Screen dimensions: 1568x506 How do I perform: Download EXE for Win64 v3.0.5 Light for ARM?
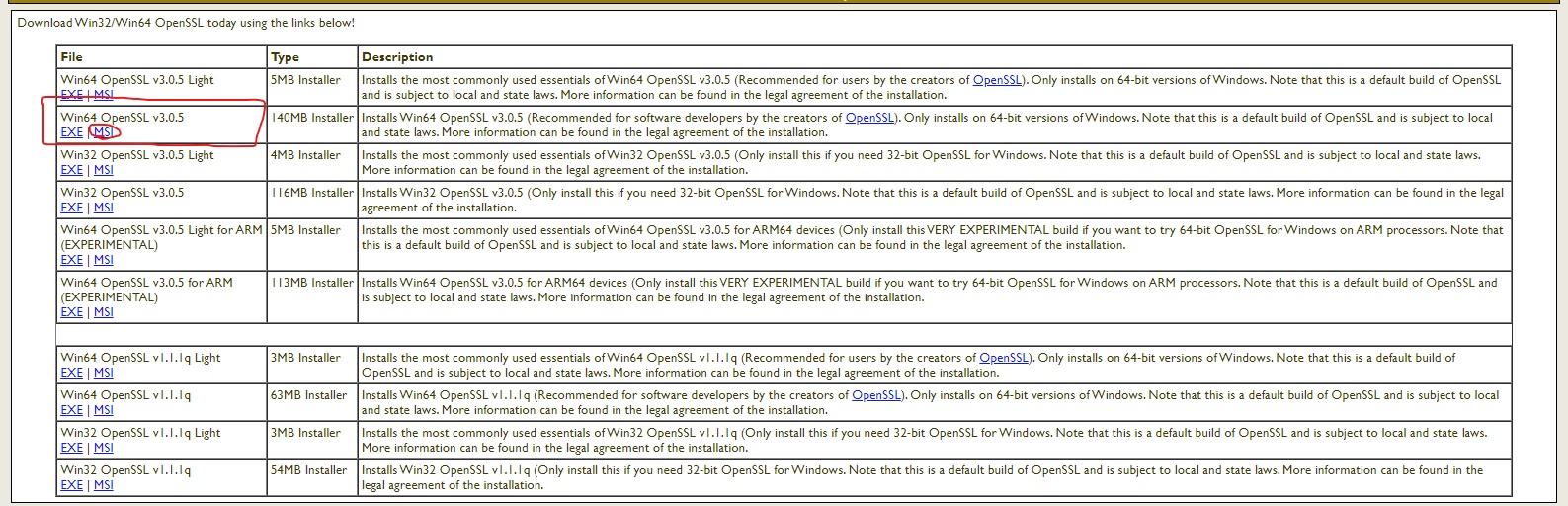click(71, 260)
